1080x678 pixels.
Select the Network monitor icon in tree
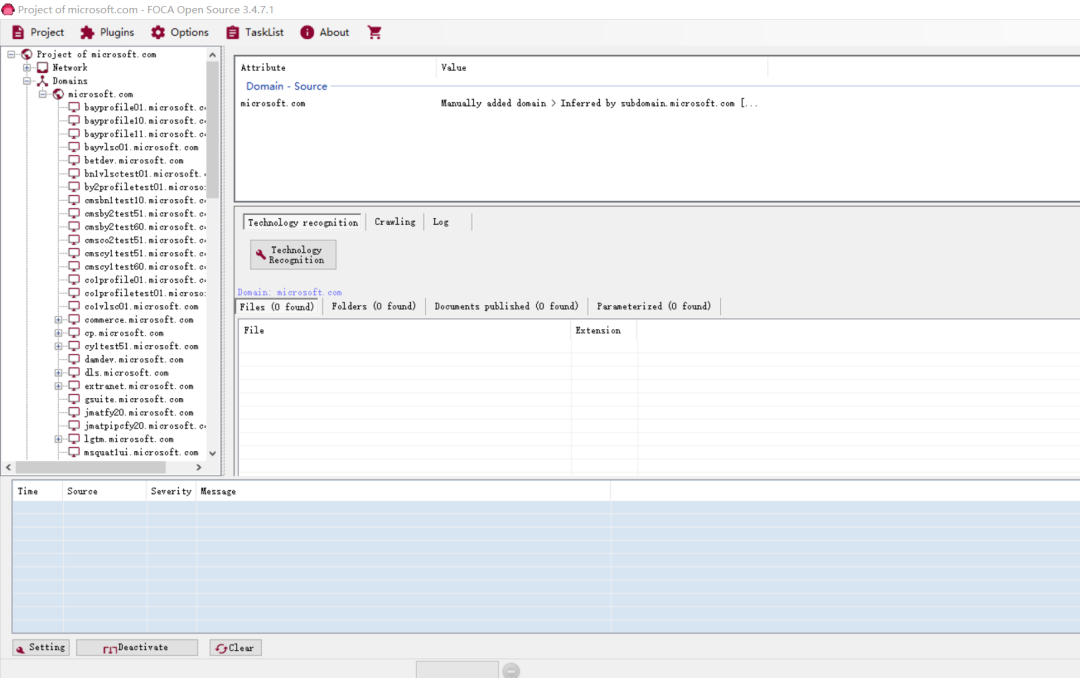pyautogui.click(x=43, y=68)
